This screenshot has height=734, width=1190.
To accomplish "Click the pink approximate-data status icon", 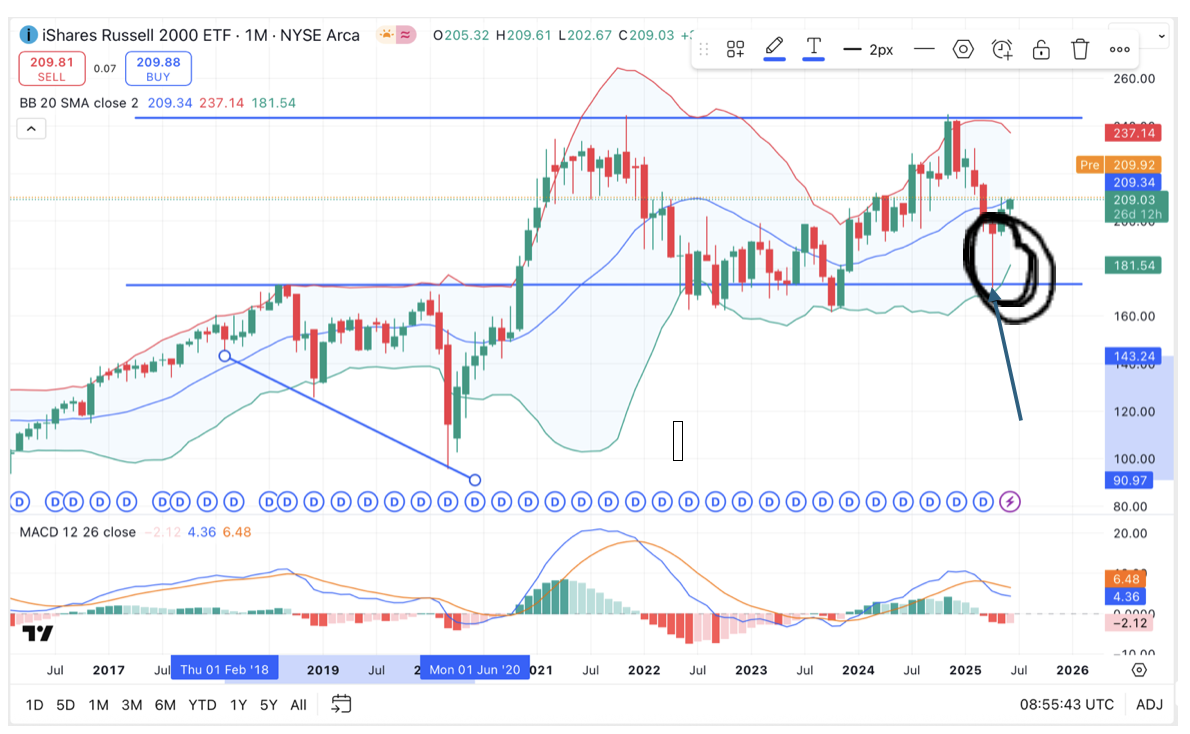I will point(406,35).
